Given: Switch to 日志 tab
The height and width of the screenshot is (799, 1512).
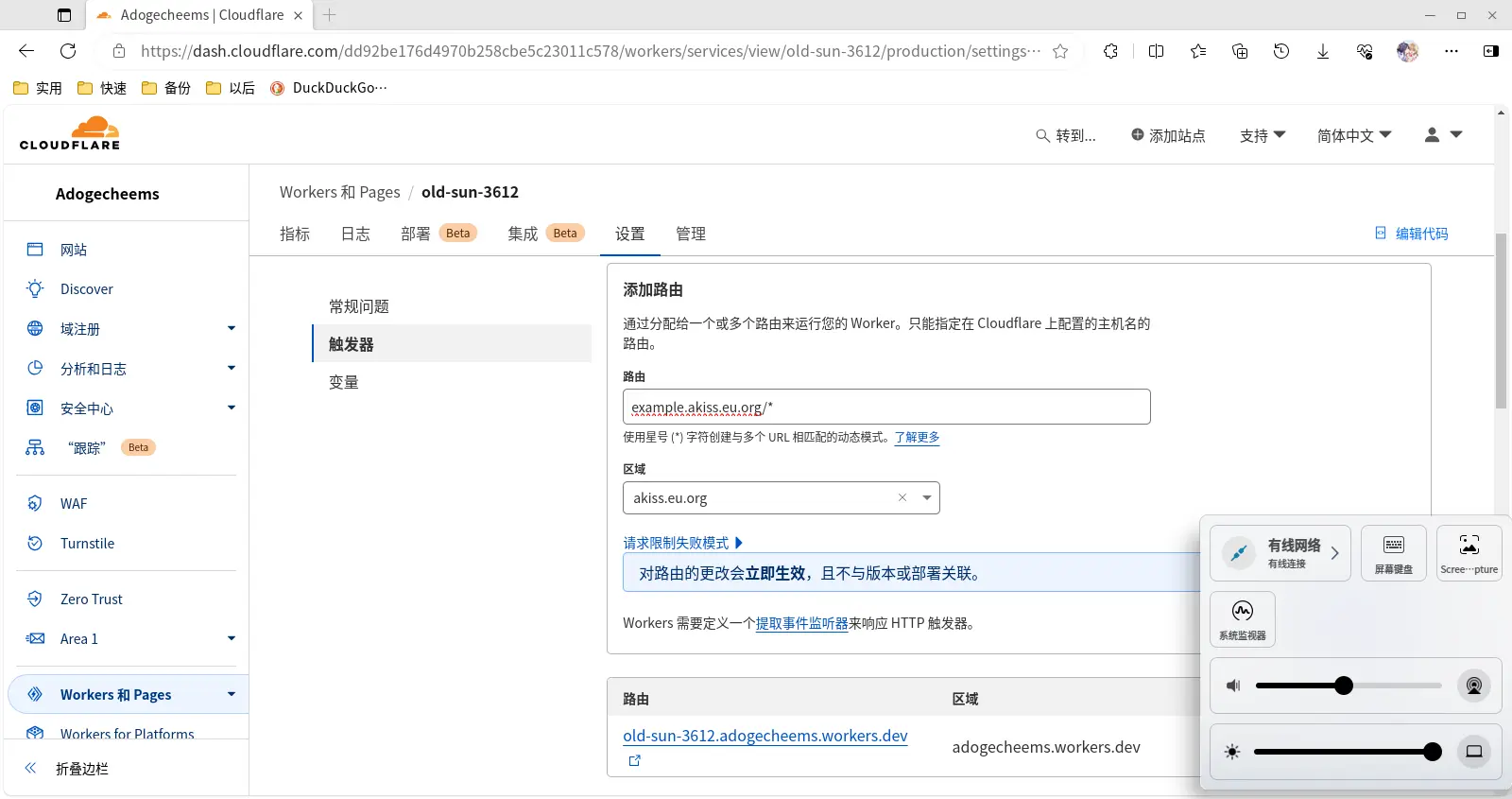Looking at the screenshot, I should (355, 234).
